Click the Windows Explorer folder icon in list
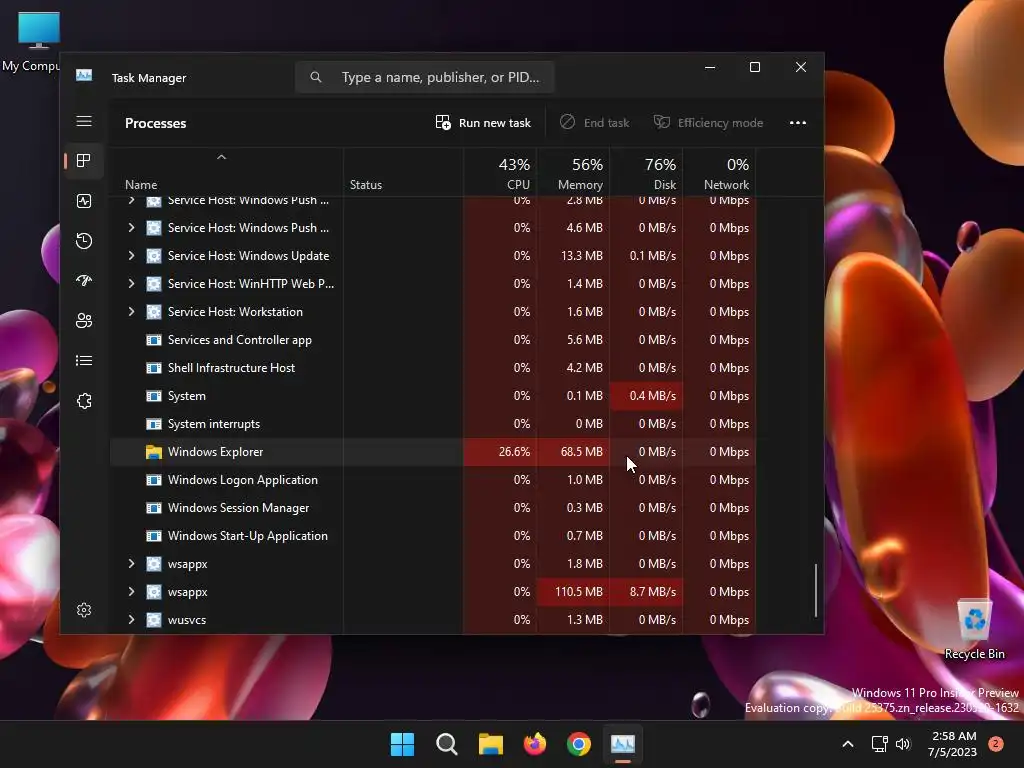The width and height of the screenshot is (1024, 768). (153, 452)
